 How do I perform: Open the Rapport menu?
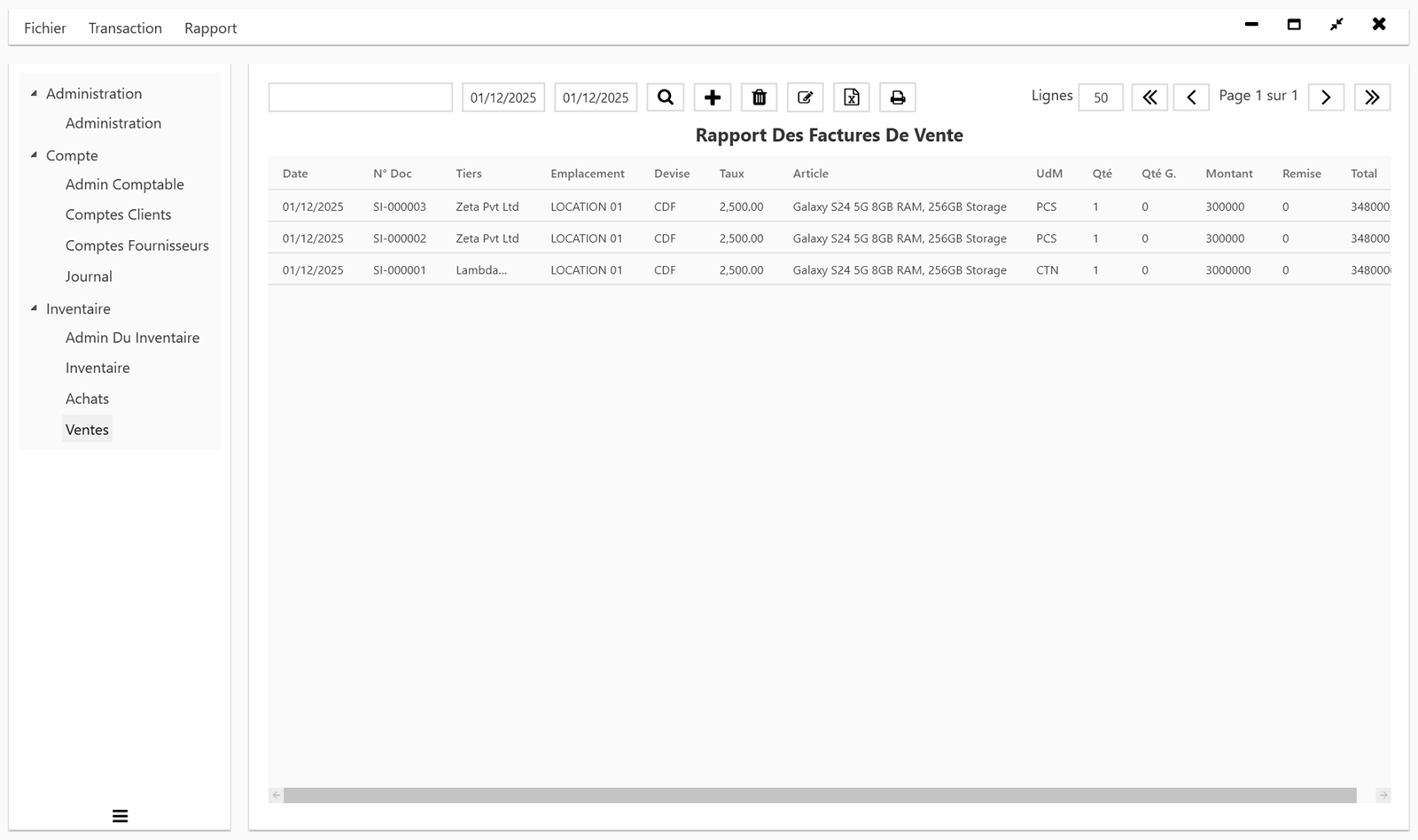[x=210, y=27]
